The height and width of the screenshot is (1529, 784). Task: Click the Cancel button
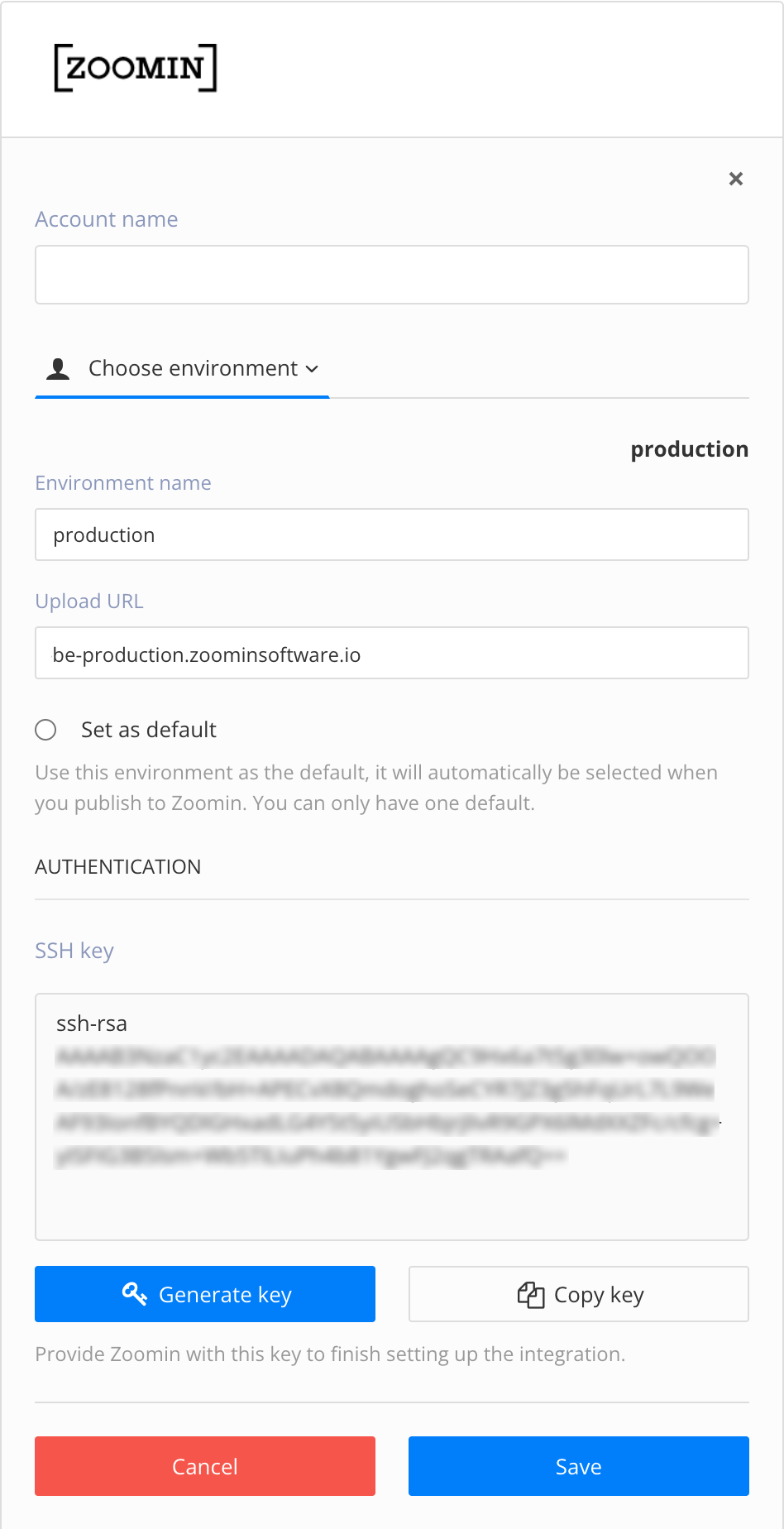pyautogui.click(x=204, y=1465)
